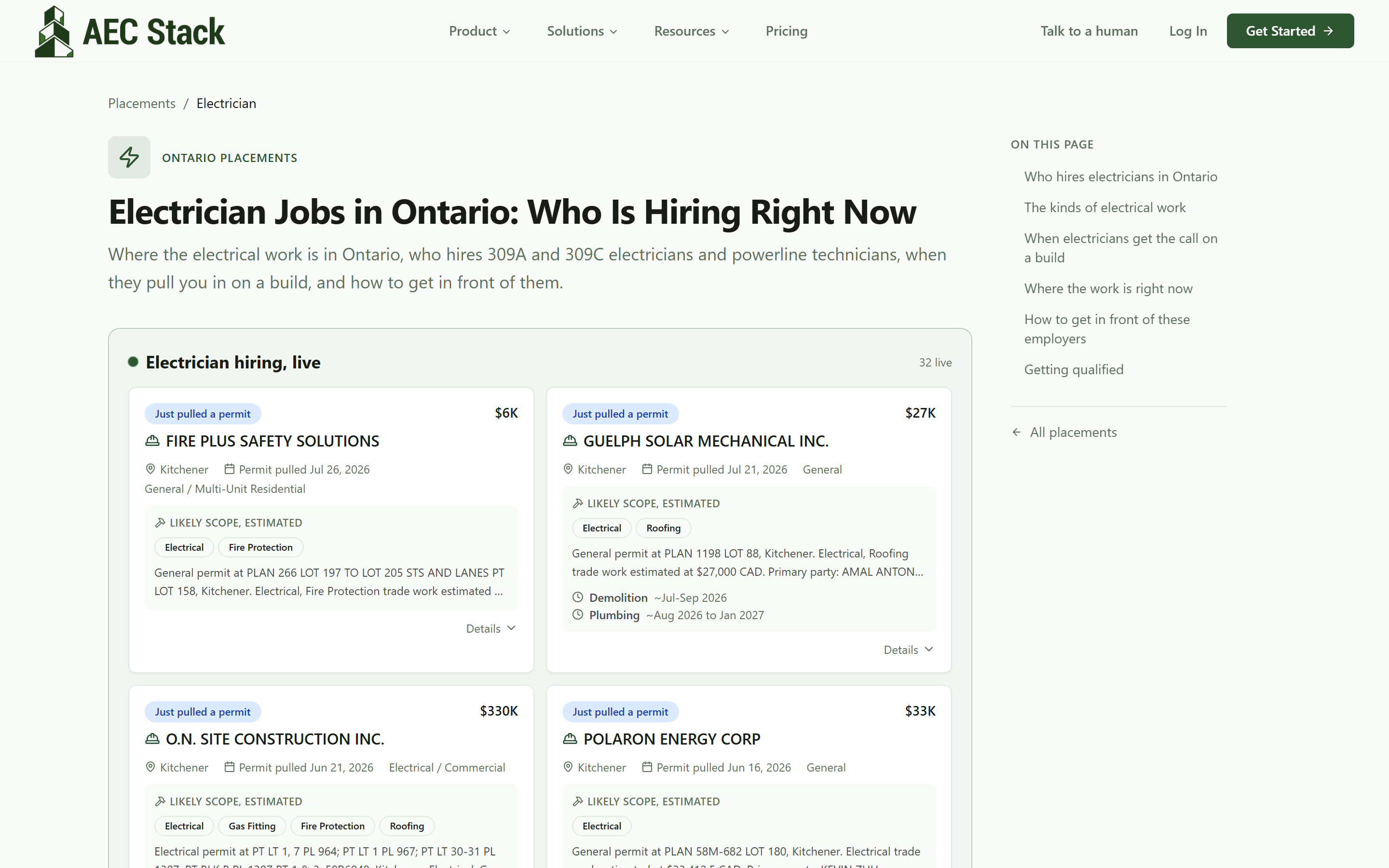This screenshot has height=868, width=1389.
Task: Click the location pin in the Guelph Solar card
Action: 568,469
